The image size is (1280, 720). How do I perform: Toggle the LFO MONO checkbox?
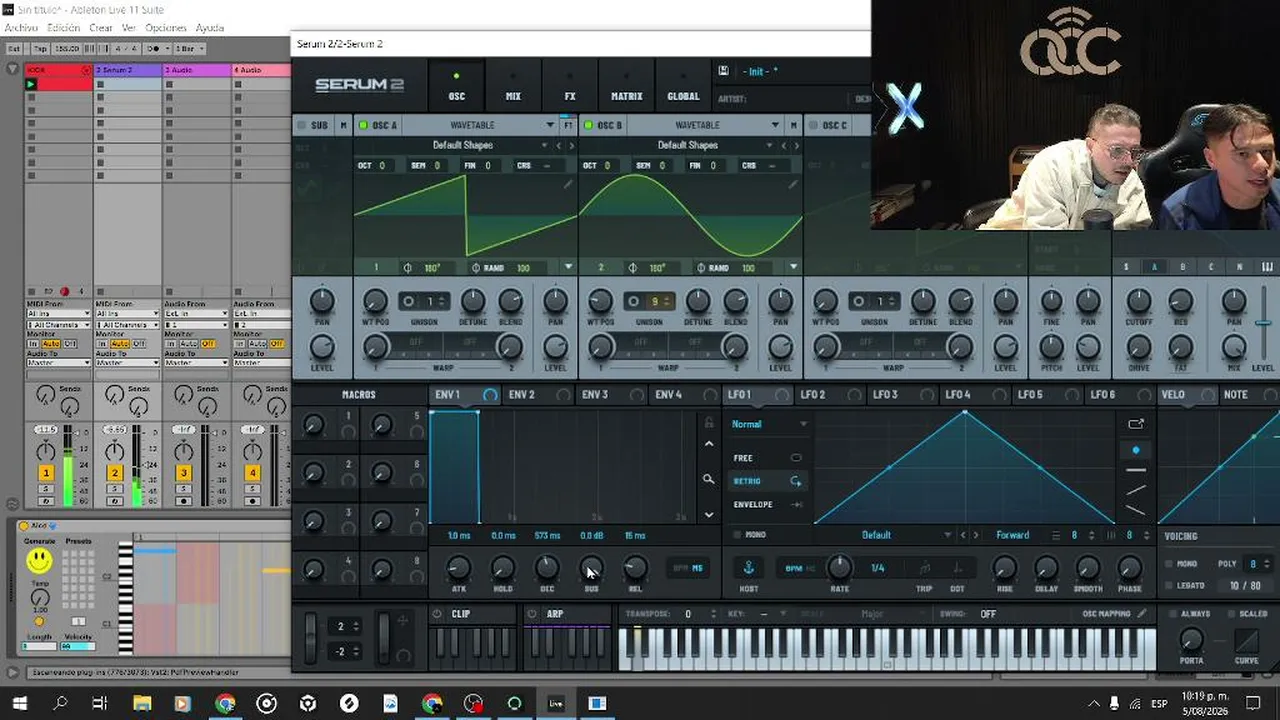(x=738, y=535)
